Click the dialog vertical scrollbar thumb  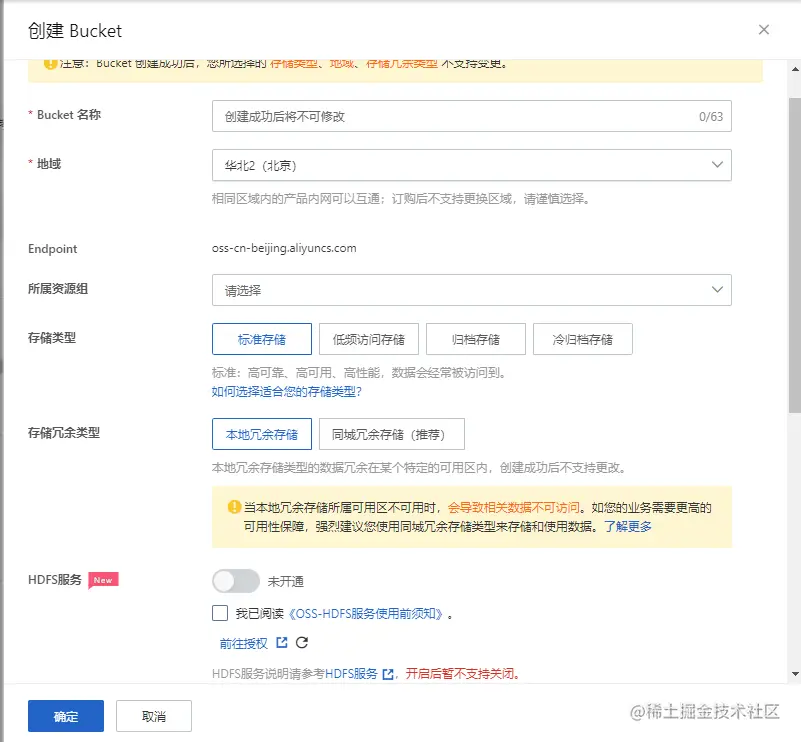pos(795,255)
